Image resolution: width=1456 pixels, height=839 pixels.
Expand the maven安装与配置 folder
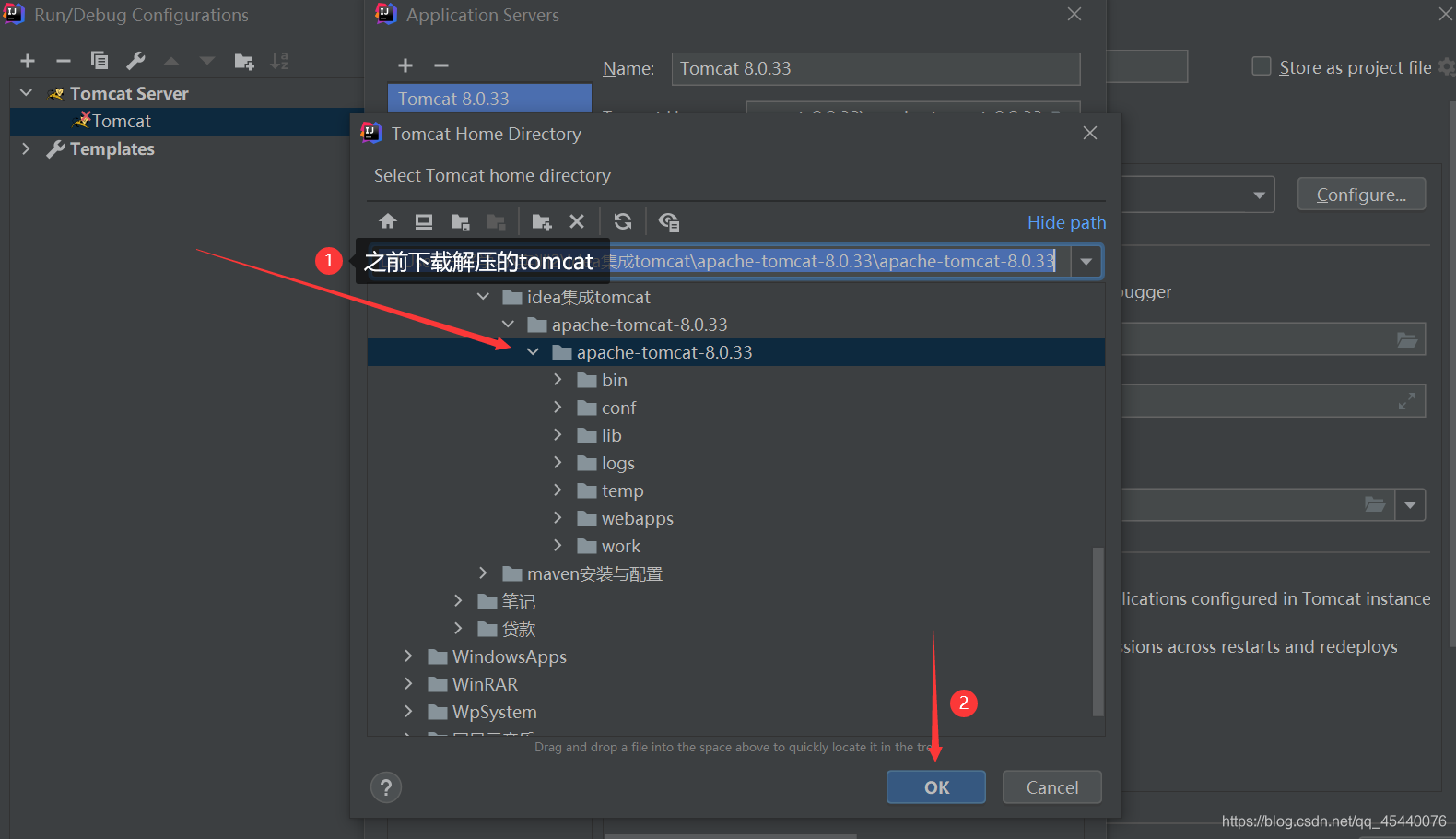click(483, 573)
